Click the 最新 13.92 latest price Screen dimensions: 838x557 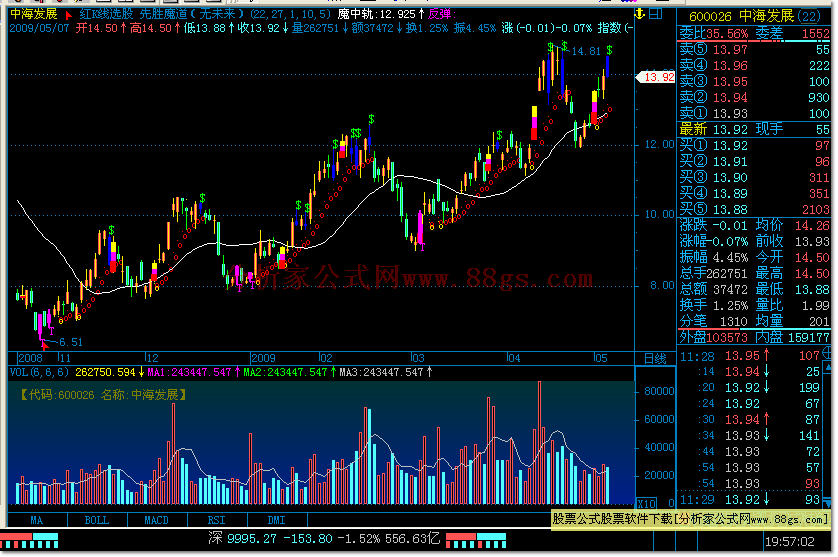714,129
